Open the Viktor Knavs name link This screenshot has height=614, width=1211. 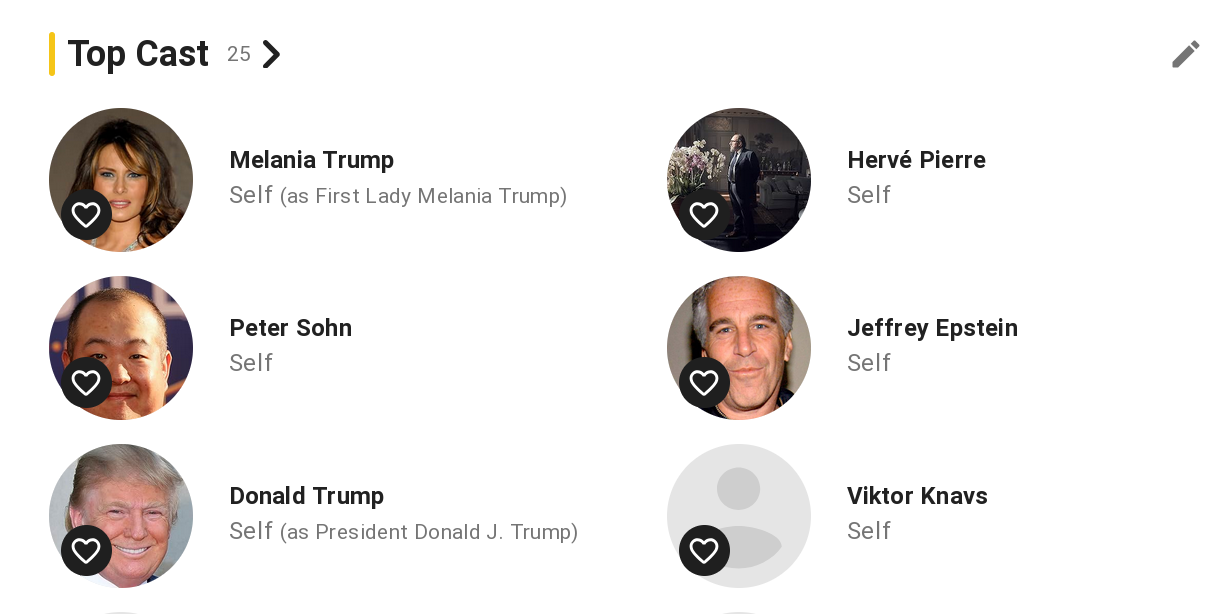[x=917, y=496]
